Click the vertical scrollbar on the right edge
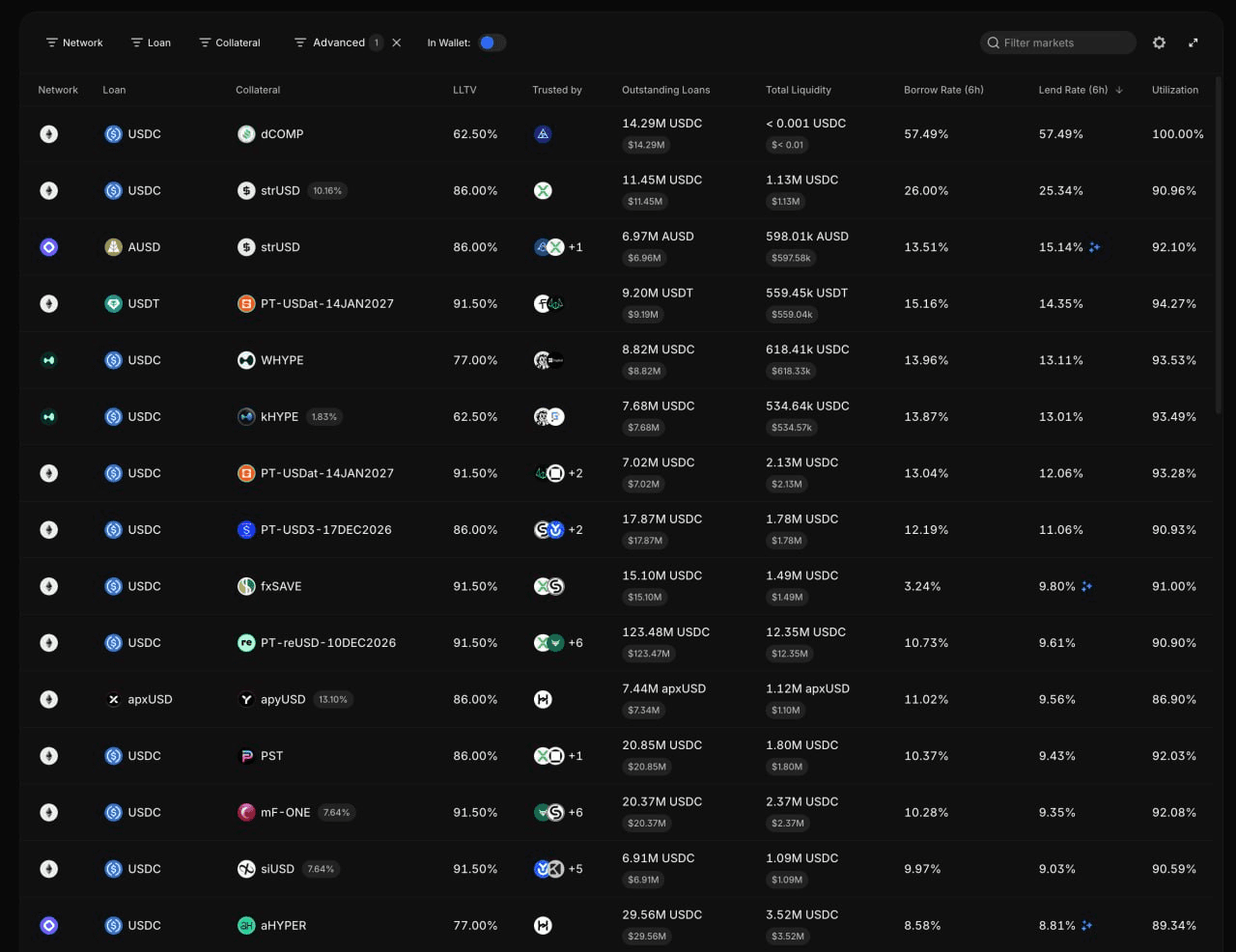This screenshot has width=1236, height=952. 1219,246
